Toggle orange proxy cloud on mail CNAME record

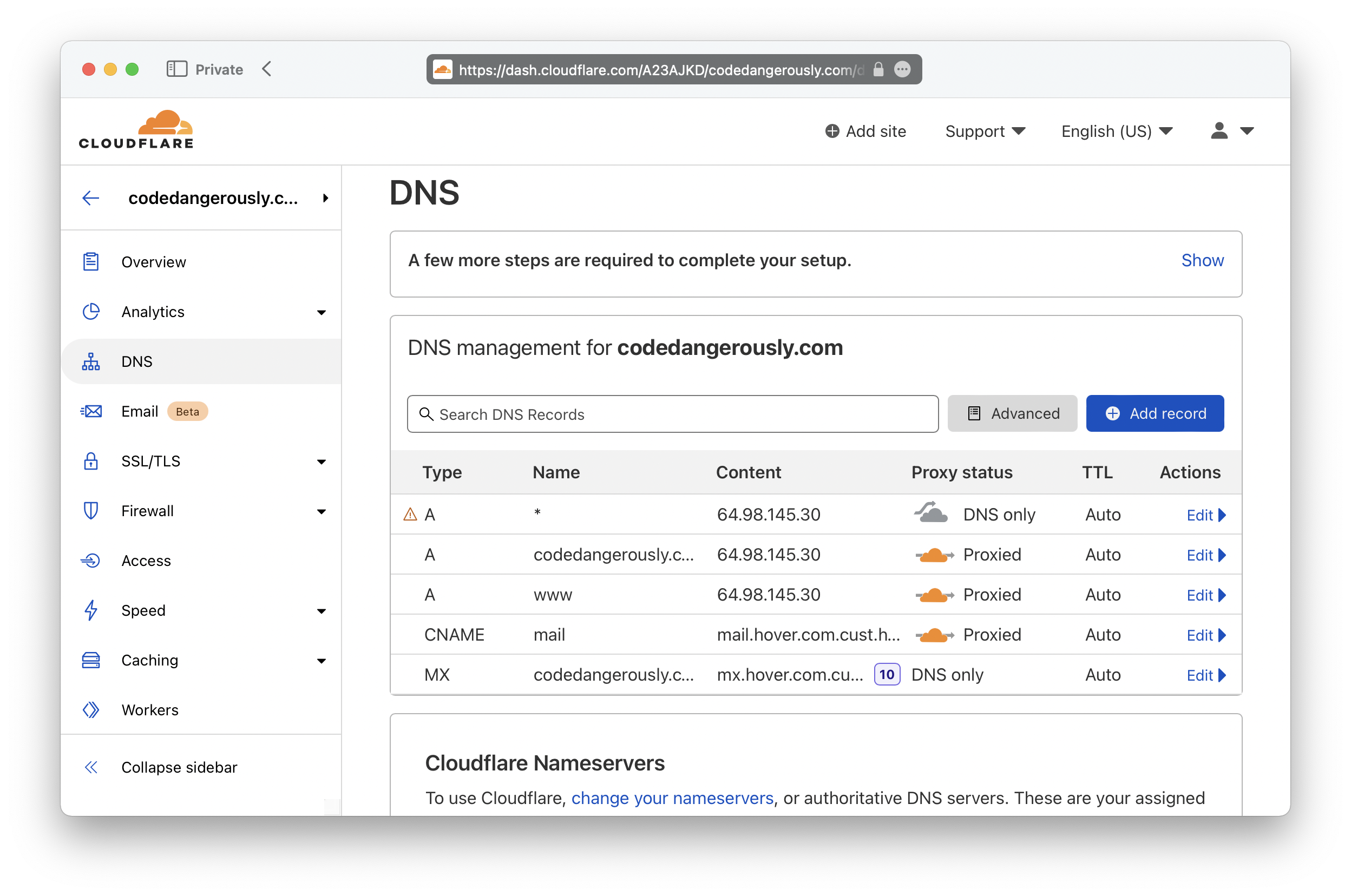pos(934,635)
